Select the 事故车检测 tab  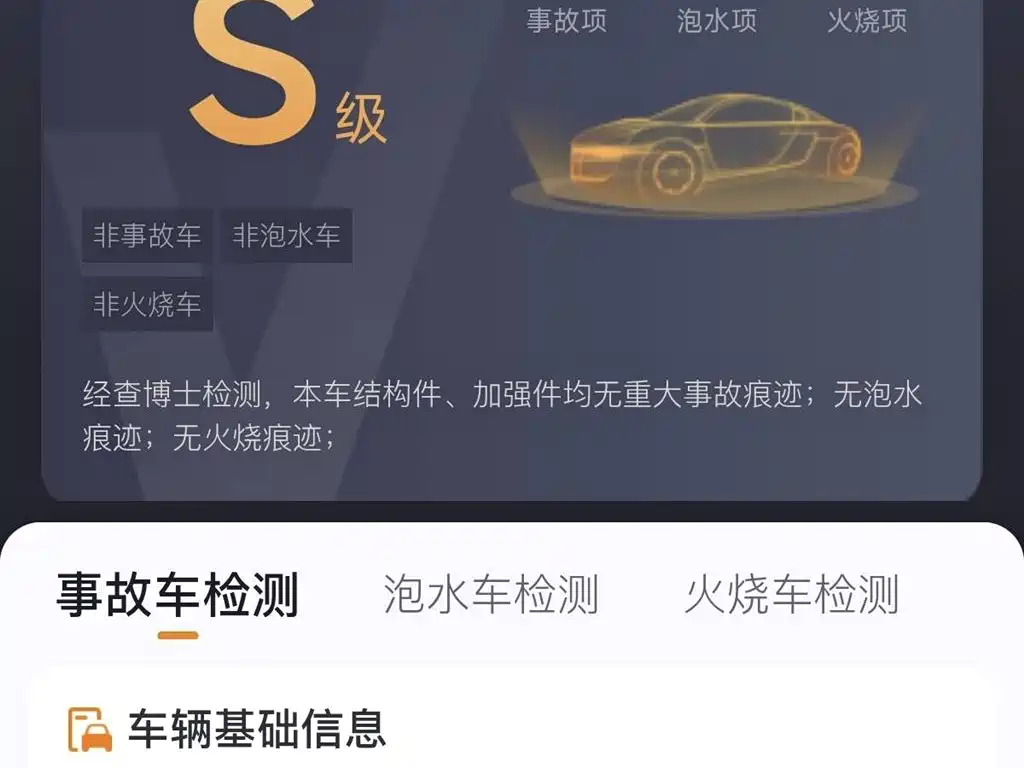(x=178, y=595)
